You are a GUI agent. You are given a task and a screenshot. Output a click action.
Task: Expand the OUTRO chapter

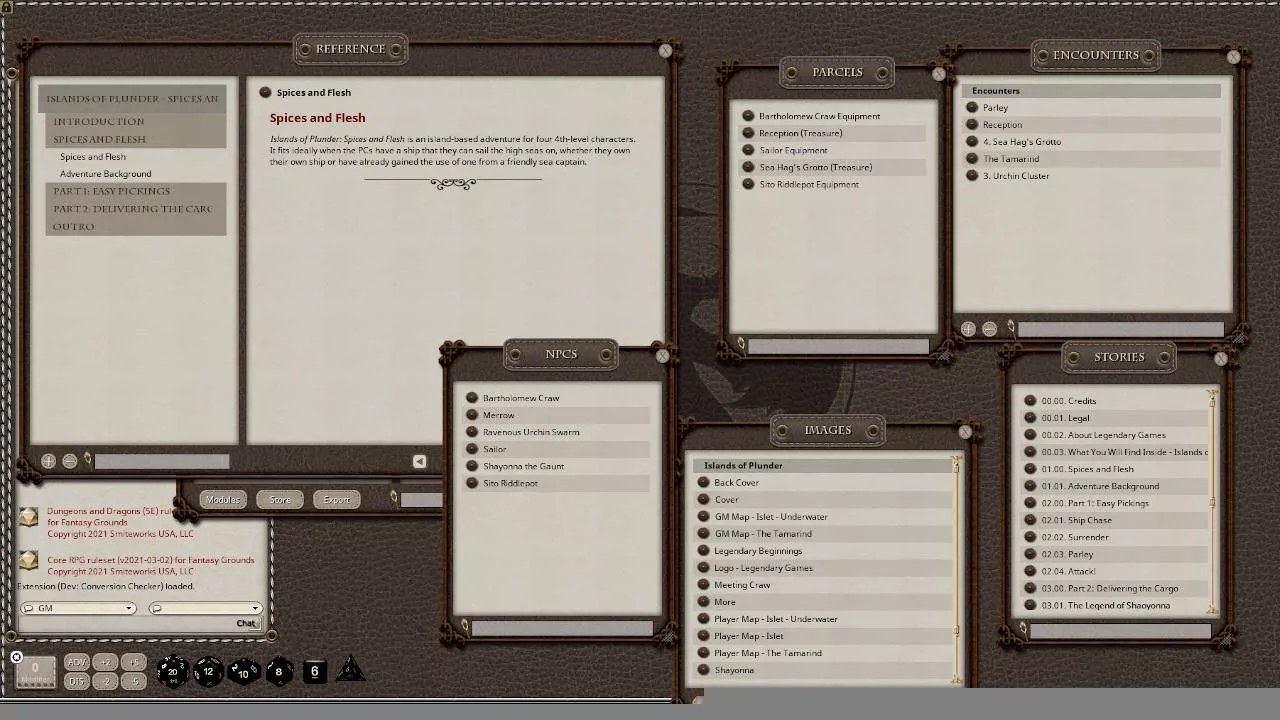(x=135, y=226)
